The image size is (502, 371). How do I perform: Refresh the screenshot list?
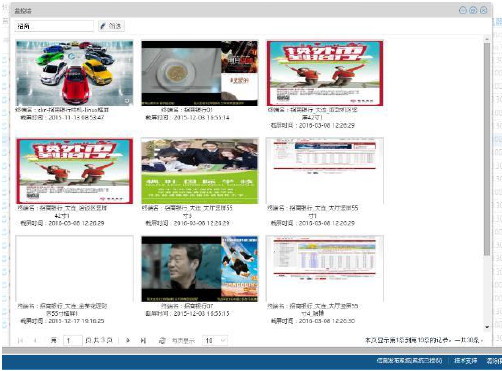click(x=162, y=340)
